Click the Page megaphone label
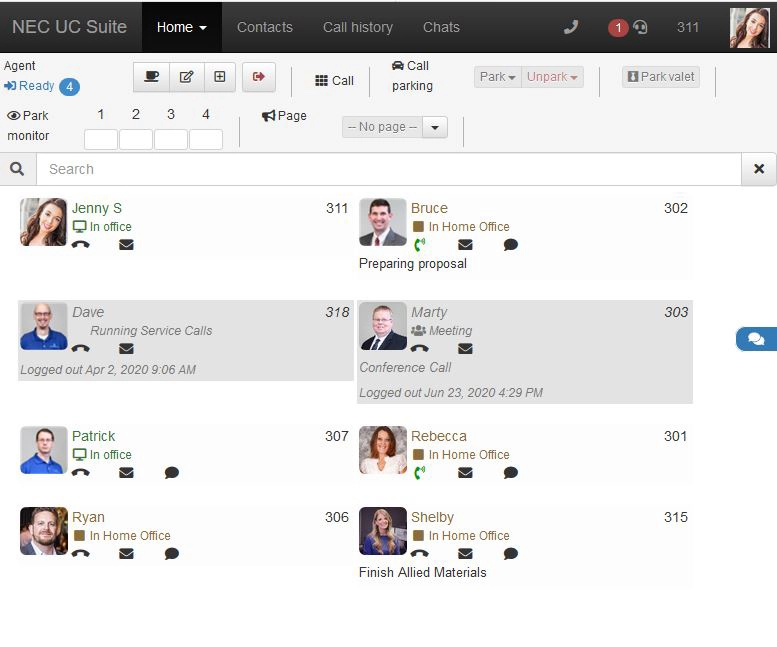This screenshot has height=647, width=777. [x=284, y=116]
